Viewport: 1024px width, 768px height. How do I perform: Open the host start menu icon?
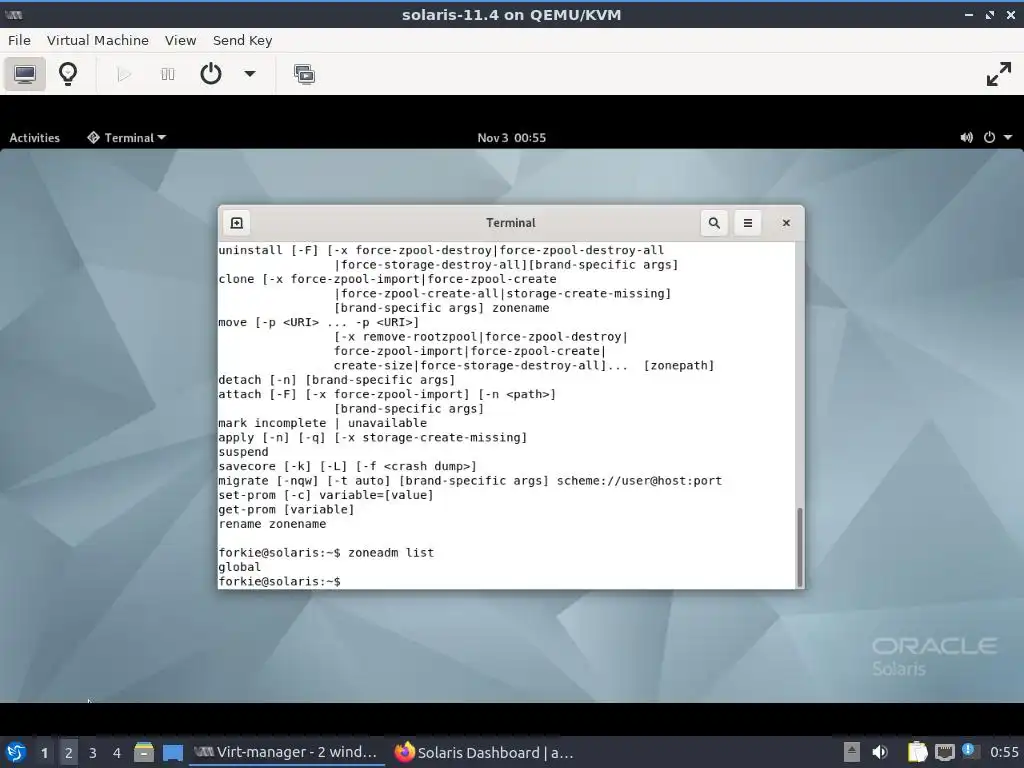[16, 752]
